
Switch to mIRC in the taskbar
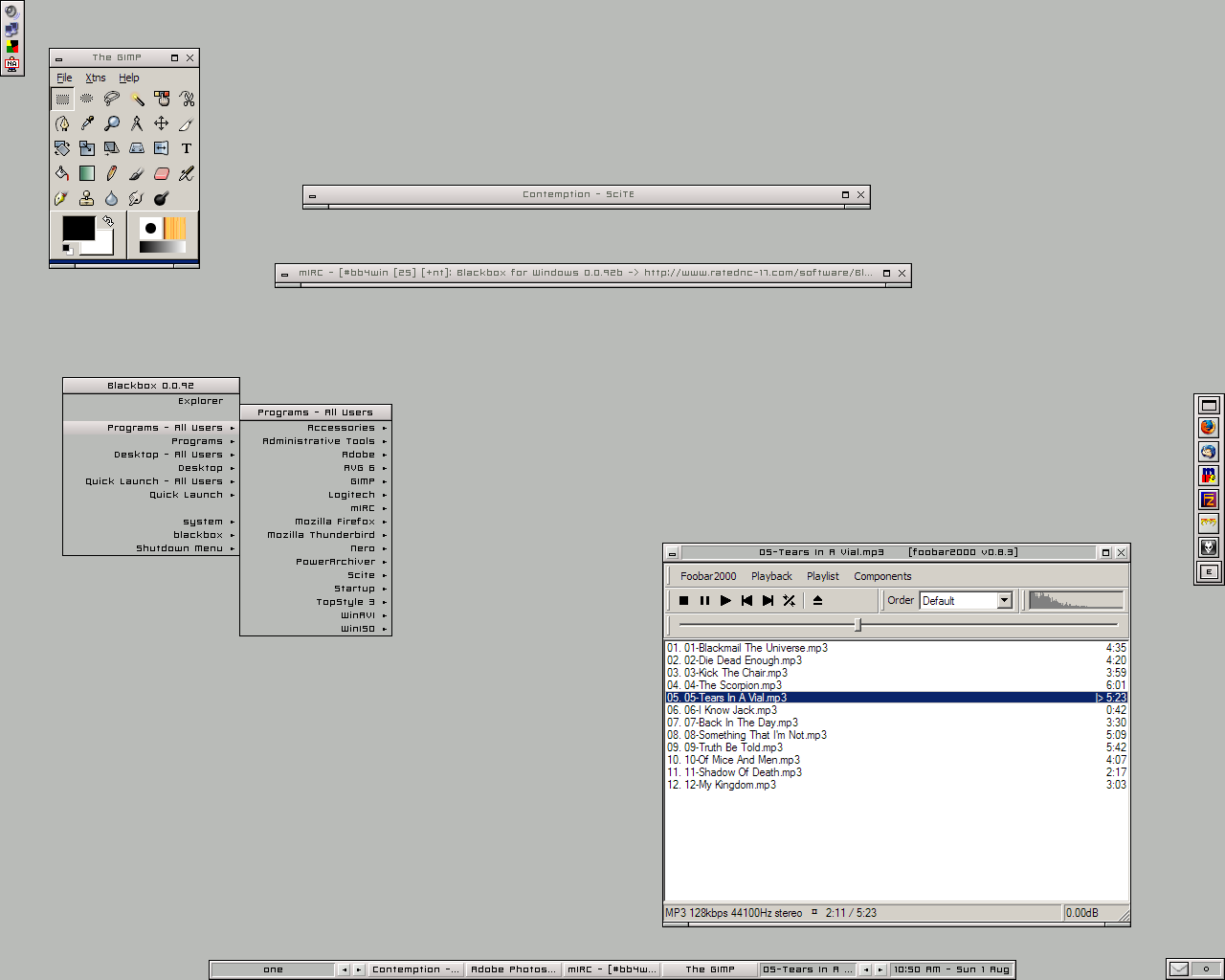611,969
